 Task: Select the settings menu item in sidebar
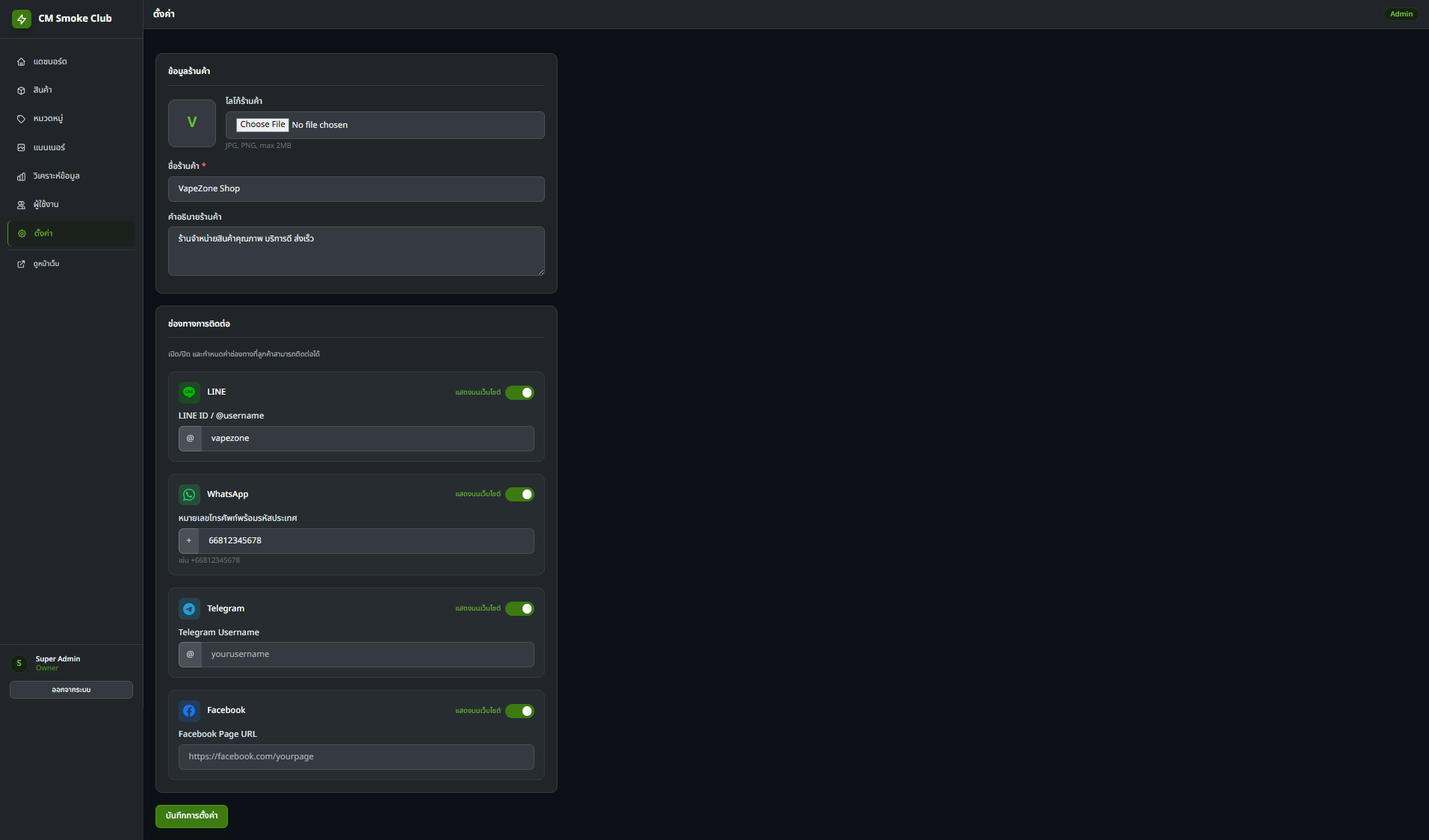coord(72,233)
